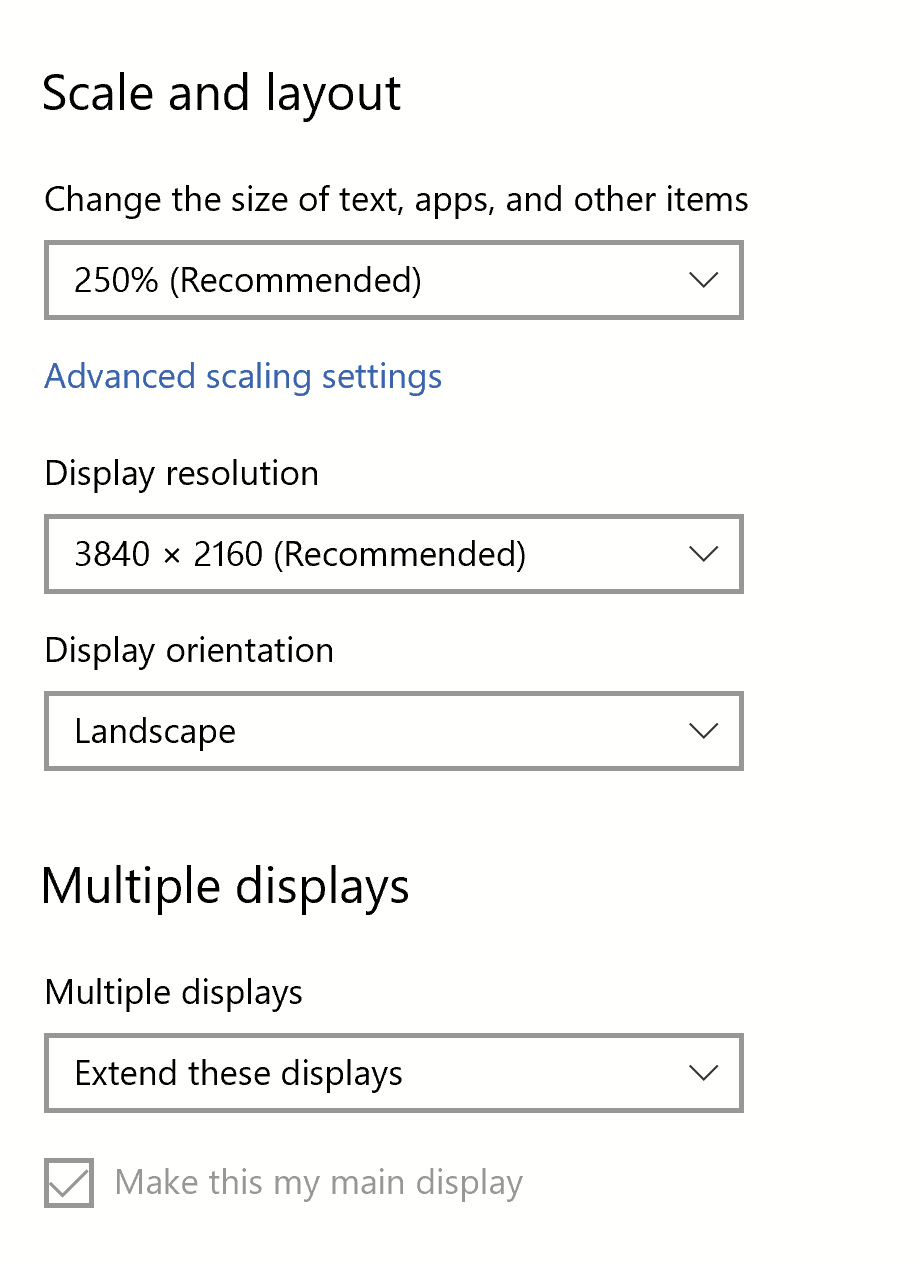Click the large Multiple displays section heading

226,886
